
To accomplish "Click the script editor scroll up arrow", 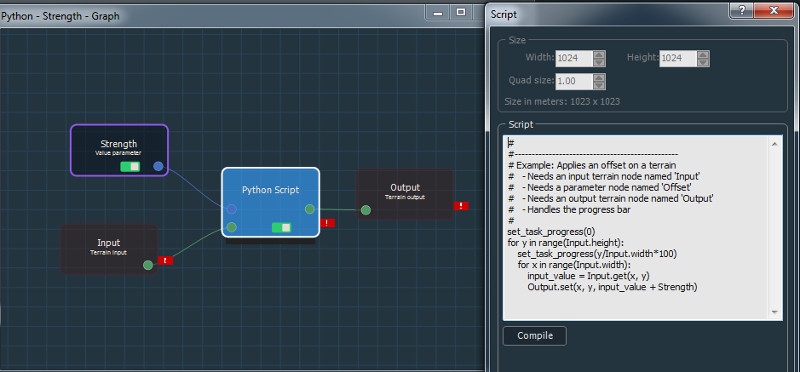I will point(774,144).
